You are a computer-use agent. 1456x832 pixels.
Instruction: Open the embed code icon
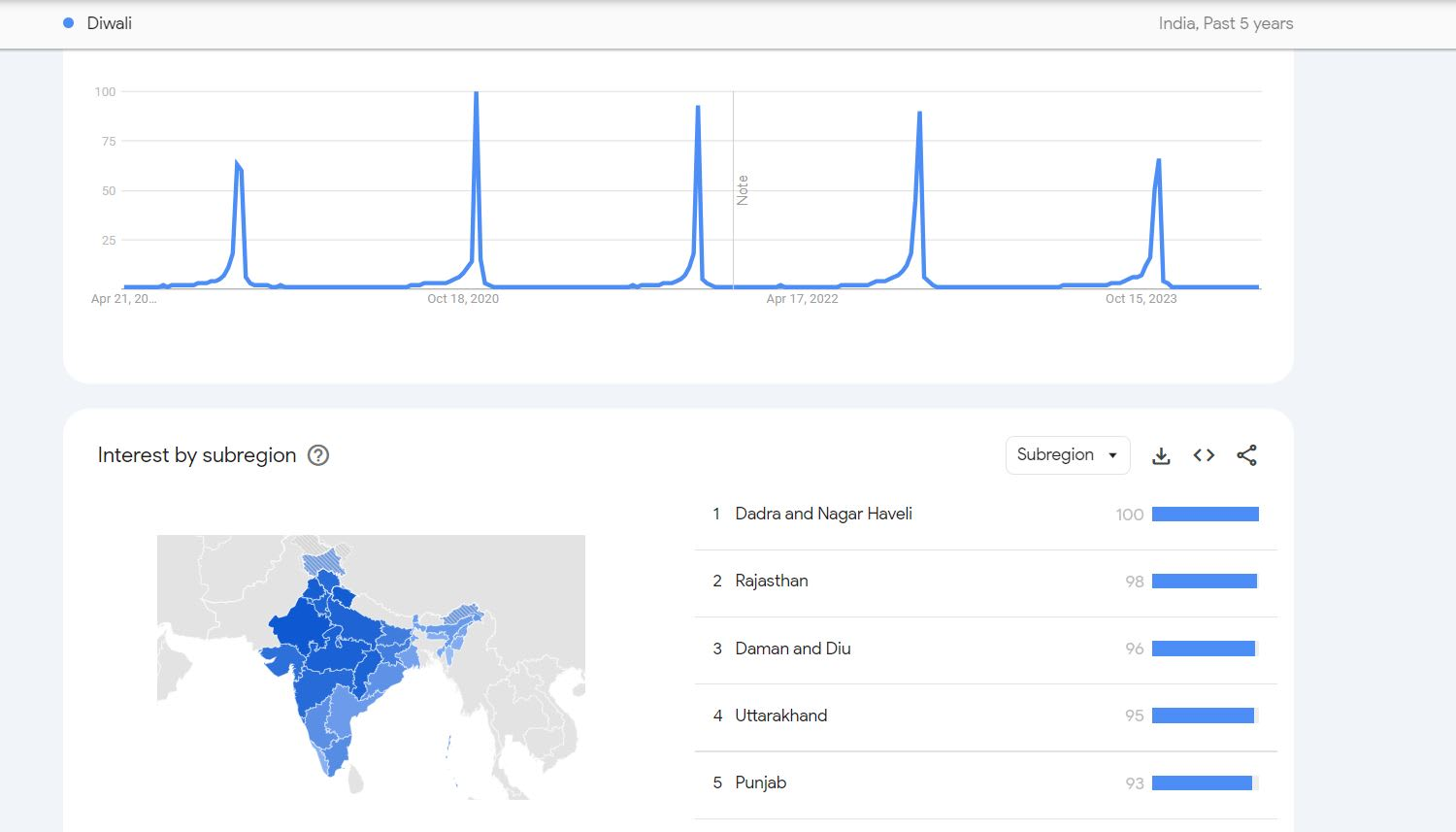click(x=1204, y=455)
